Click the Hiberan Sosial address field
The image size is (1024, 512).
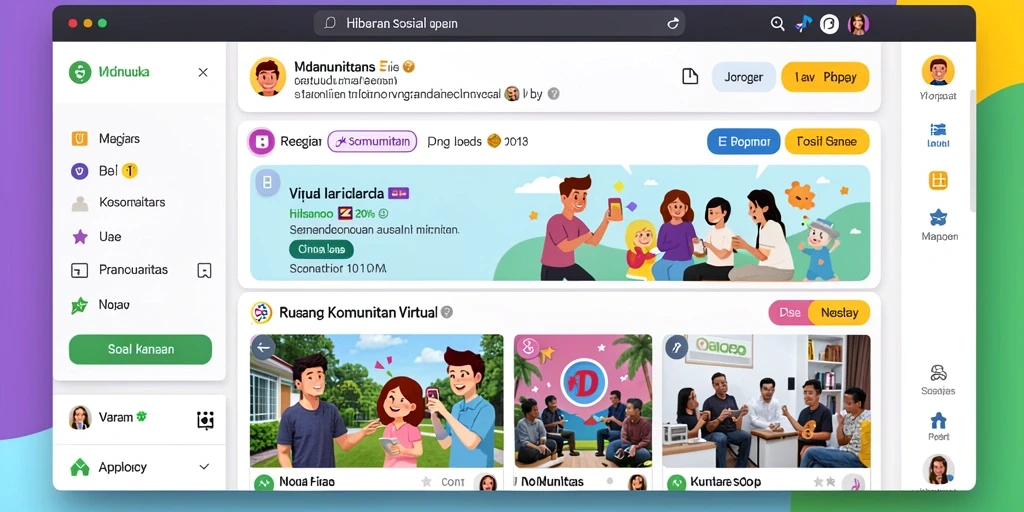pyautogui.click(x=499, y=24)
